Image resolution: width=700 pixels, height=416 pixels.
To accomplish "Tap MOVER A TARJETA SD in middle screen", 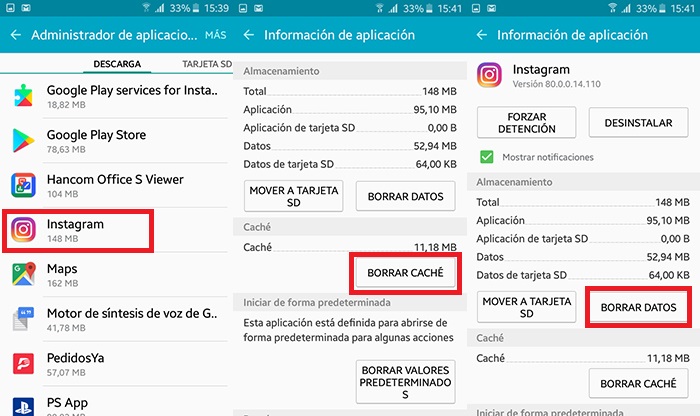I will [293, 196].
